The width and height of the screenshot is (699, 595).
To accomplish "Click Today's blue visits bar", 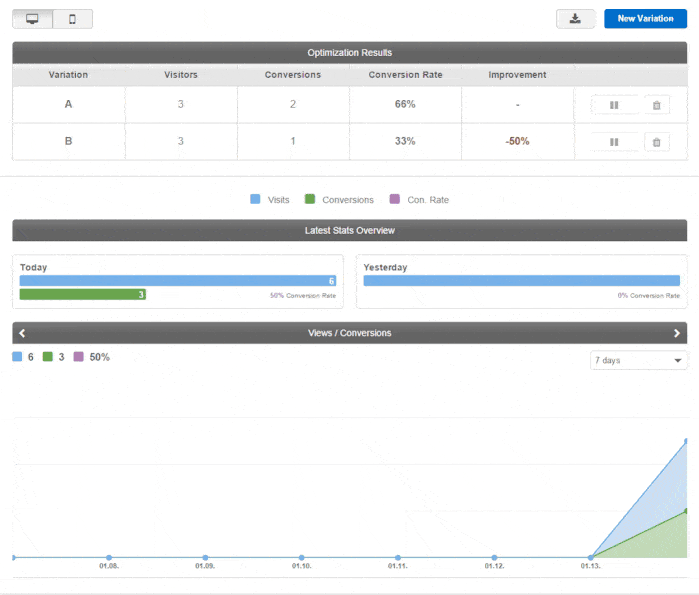I will pos(177,281).
